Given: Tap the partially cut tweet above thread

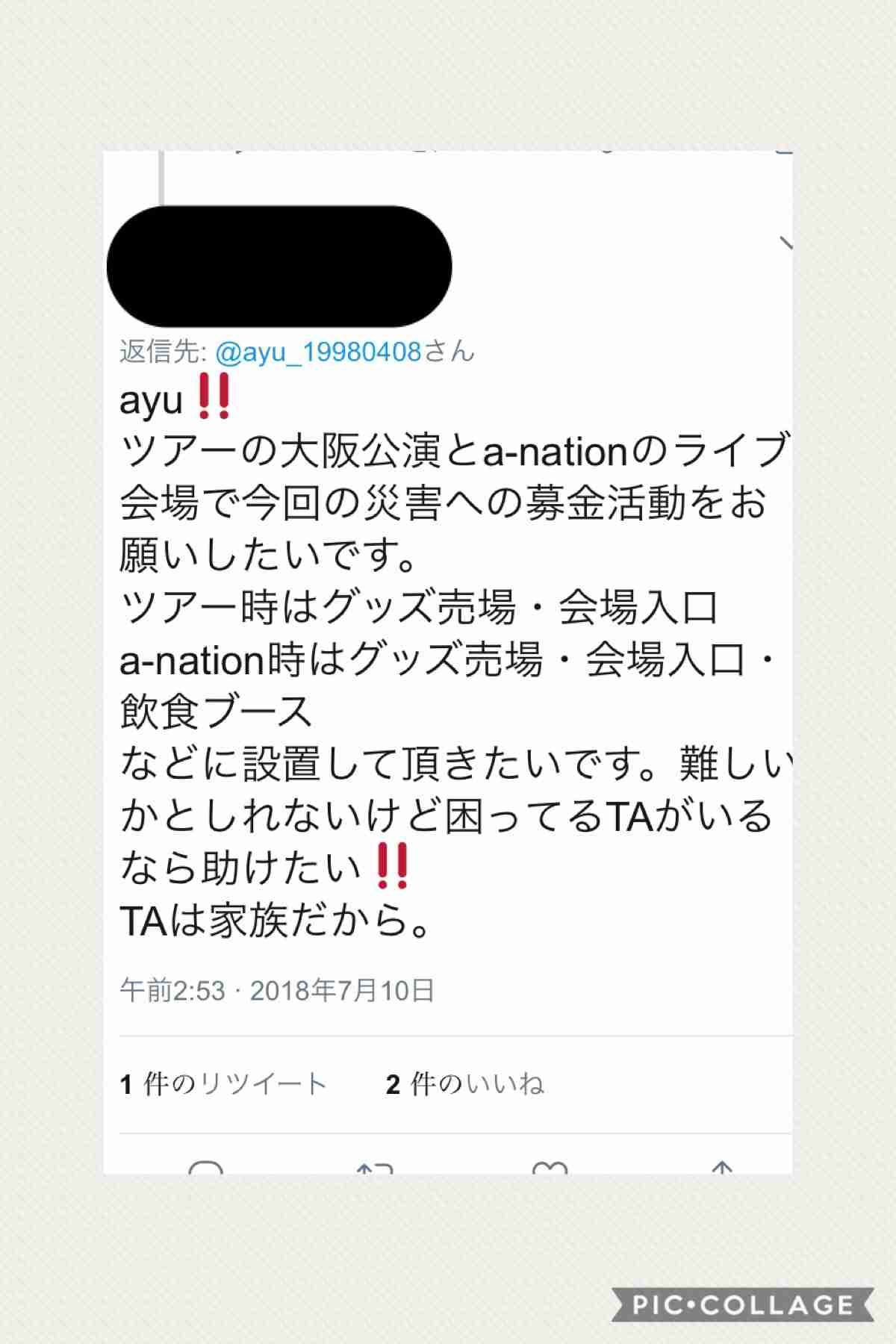Looking at the screenshot, I should pos(478,152).
